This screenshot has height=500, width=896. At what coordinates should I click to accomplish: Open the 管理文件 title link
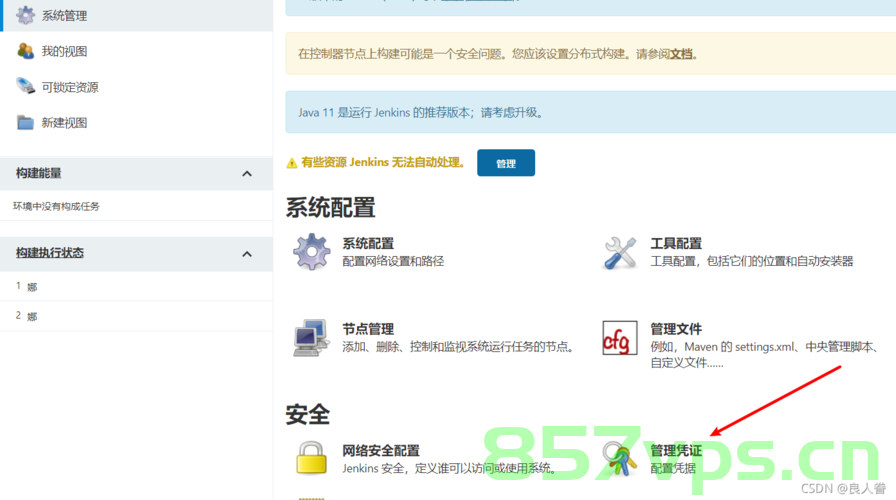[676, 329]
